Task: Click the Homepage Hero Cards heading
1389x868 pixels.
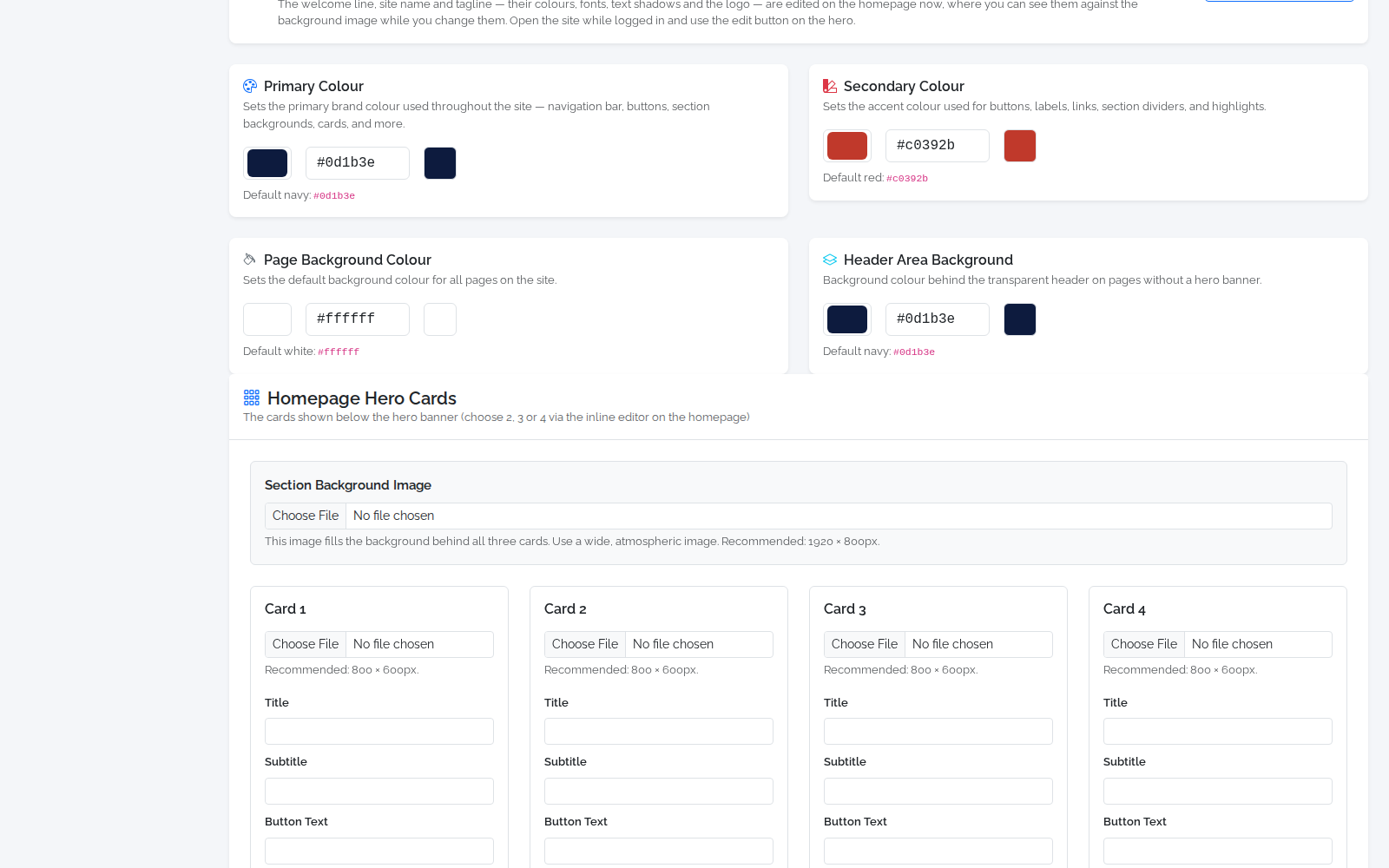Action: point(362,398)
